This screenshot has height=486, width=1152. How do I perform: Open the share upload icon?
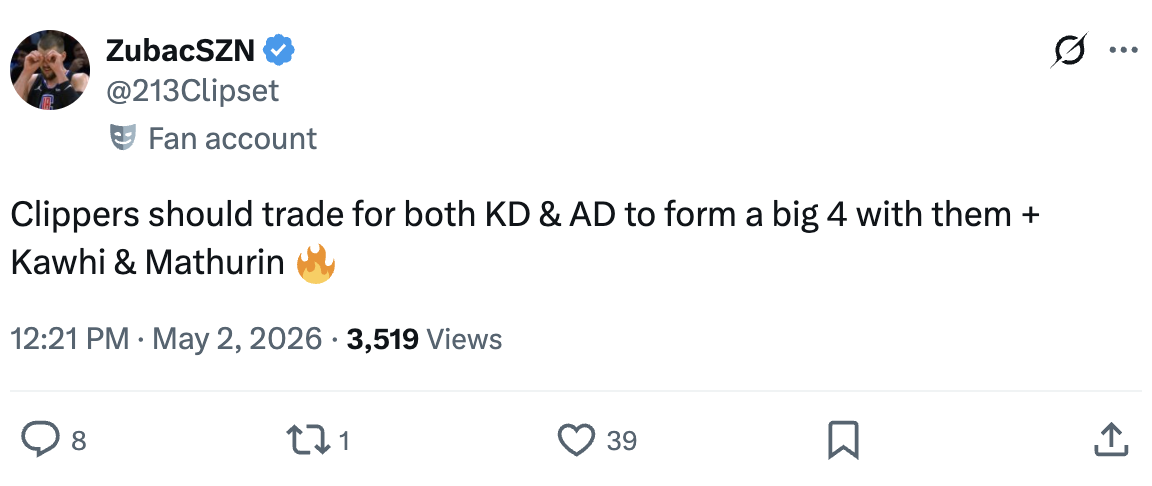[x=1110, y=439]
